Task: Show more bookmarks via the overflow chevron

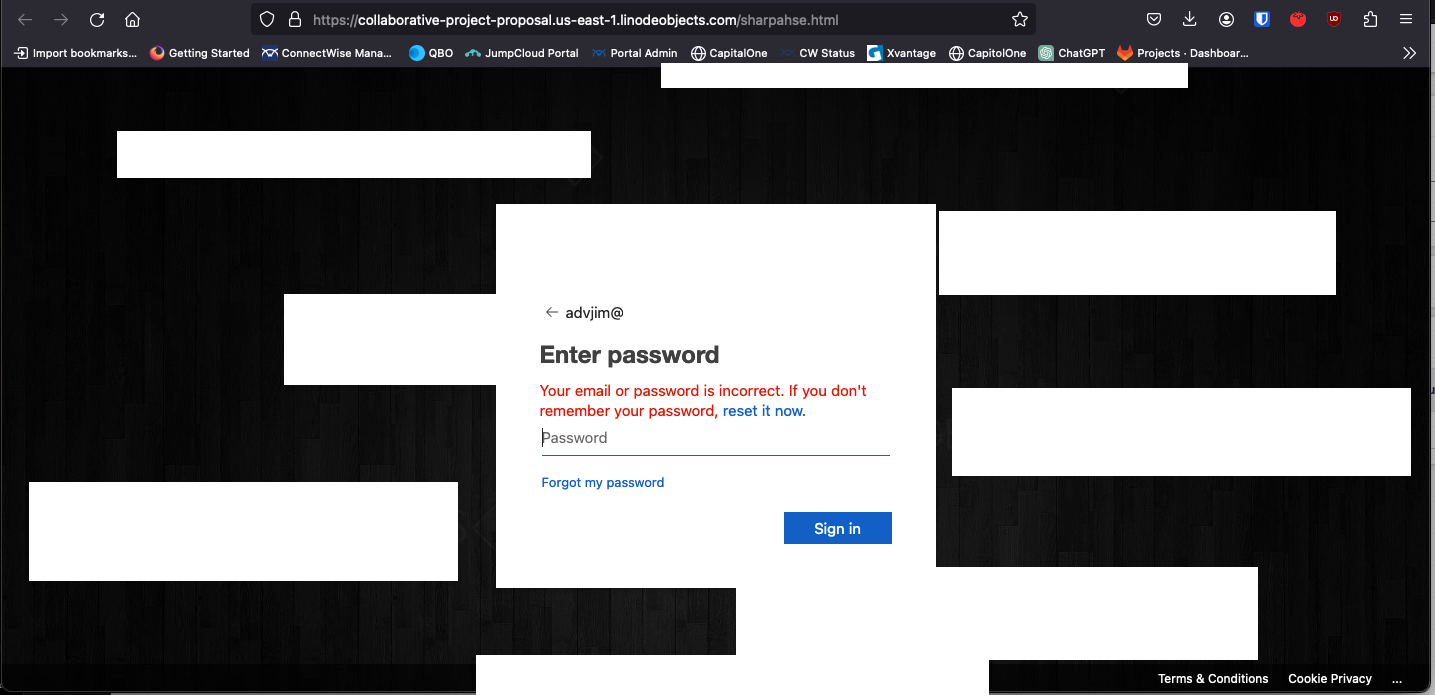Action: click(x=1409, y=53)
